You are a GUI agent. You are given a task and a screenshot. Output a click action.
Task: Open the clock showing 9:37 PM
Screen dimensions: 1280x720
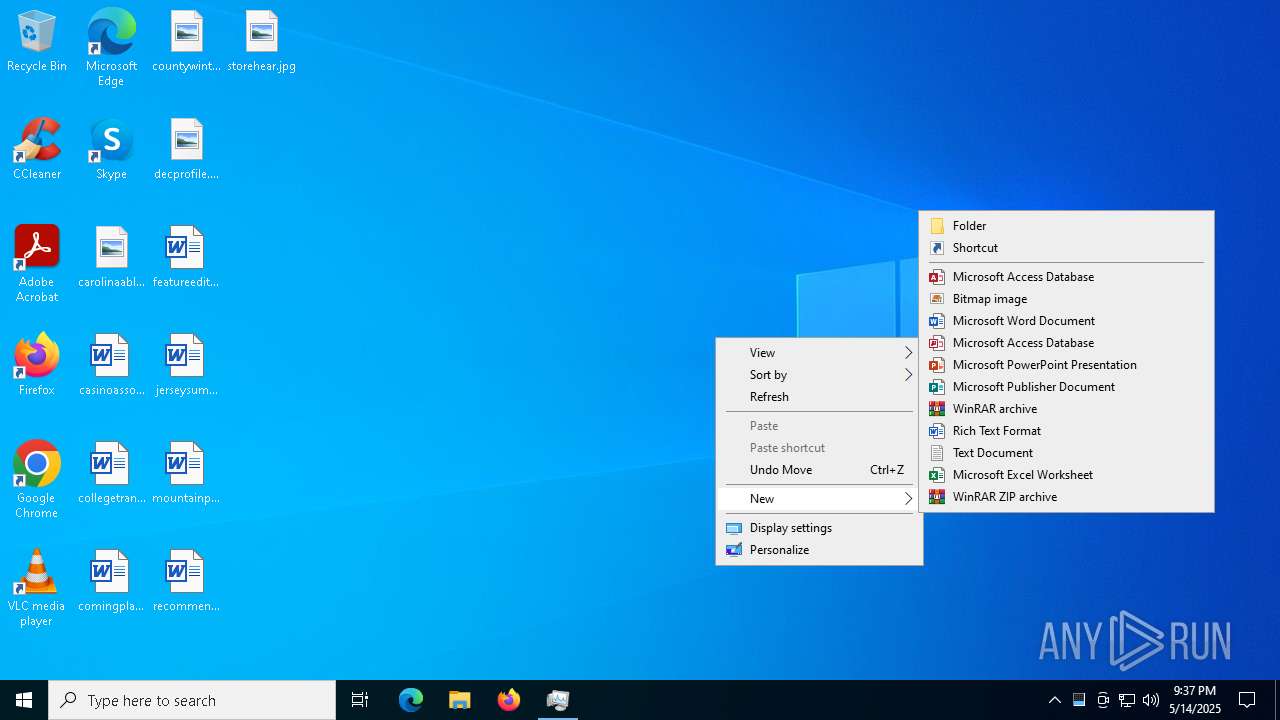click(1197, 700)
